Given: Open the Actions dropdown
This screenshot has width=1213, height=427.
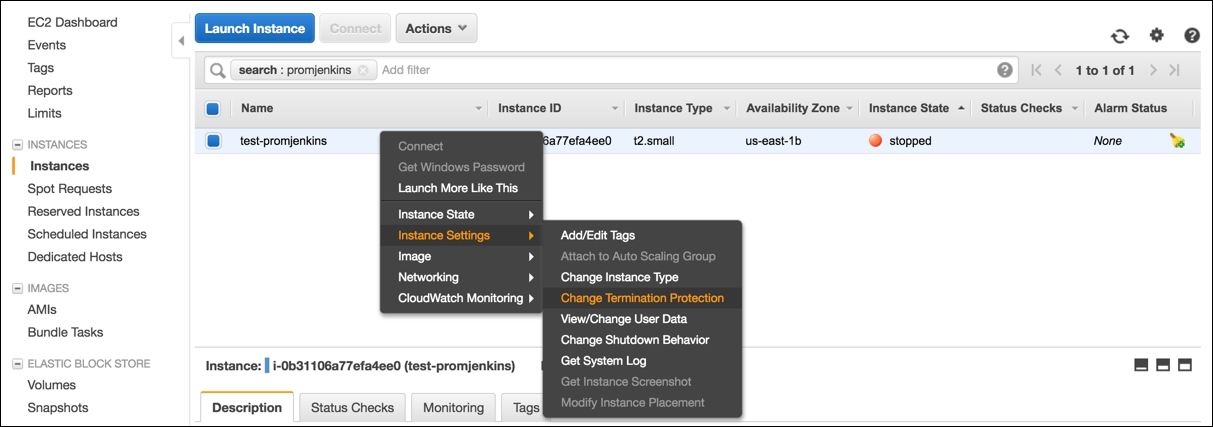Looking at the screenshot, I should (x=436, y=28).
